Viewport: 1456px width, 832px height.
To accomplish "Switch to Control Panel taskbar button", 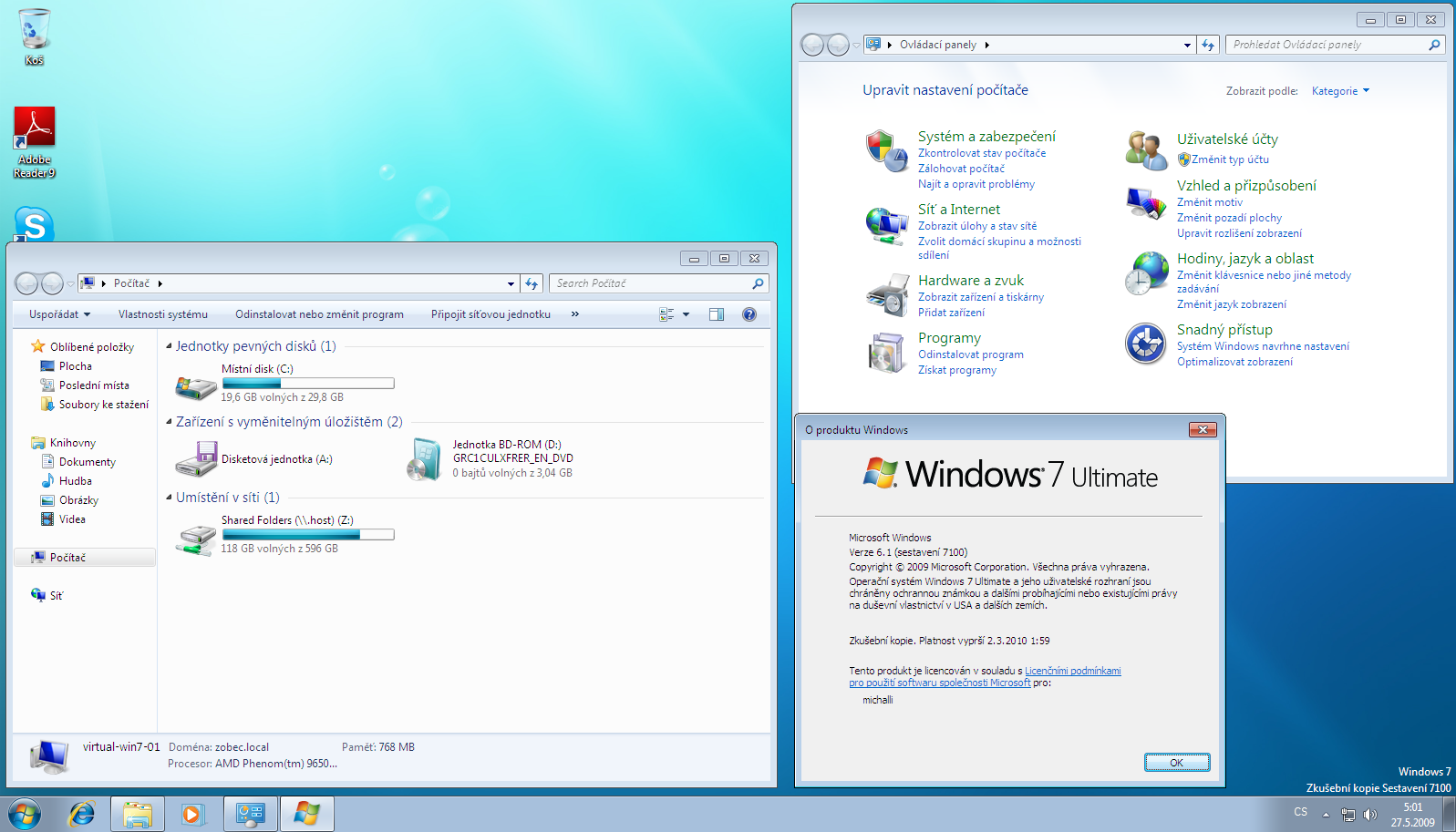I will (251, 814).
